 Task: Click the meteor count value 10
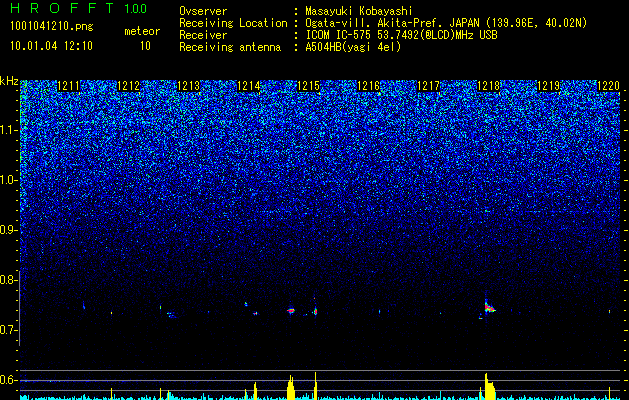(145, 46)
